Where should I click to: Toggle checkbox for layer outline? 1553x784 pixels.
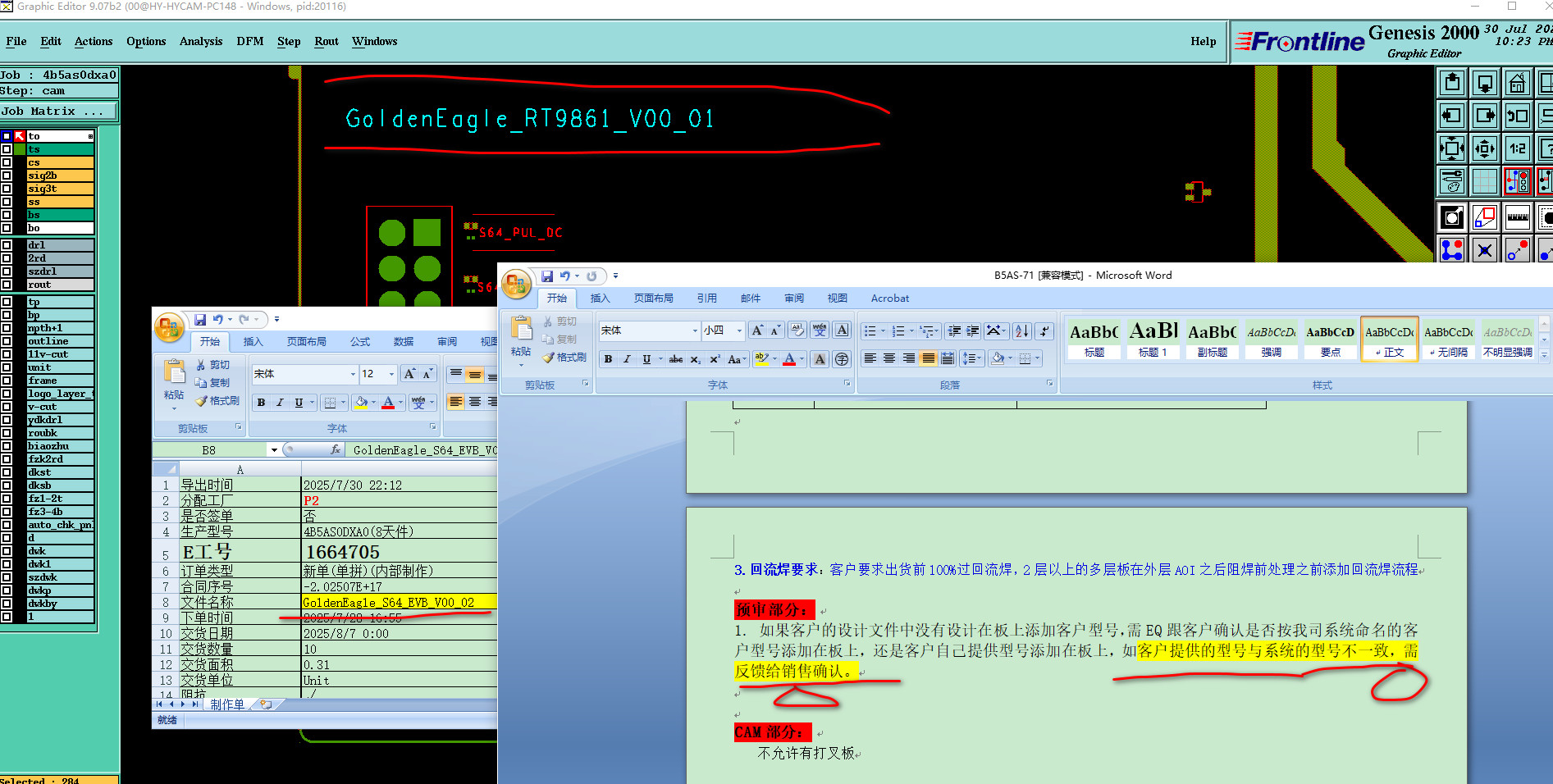click(7, 341)
